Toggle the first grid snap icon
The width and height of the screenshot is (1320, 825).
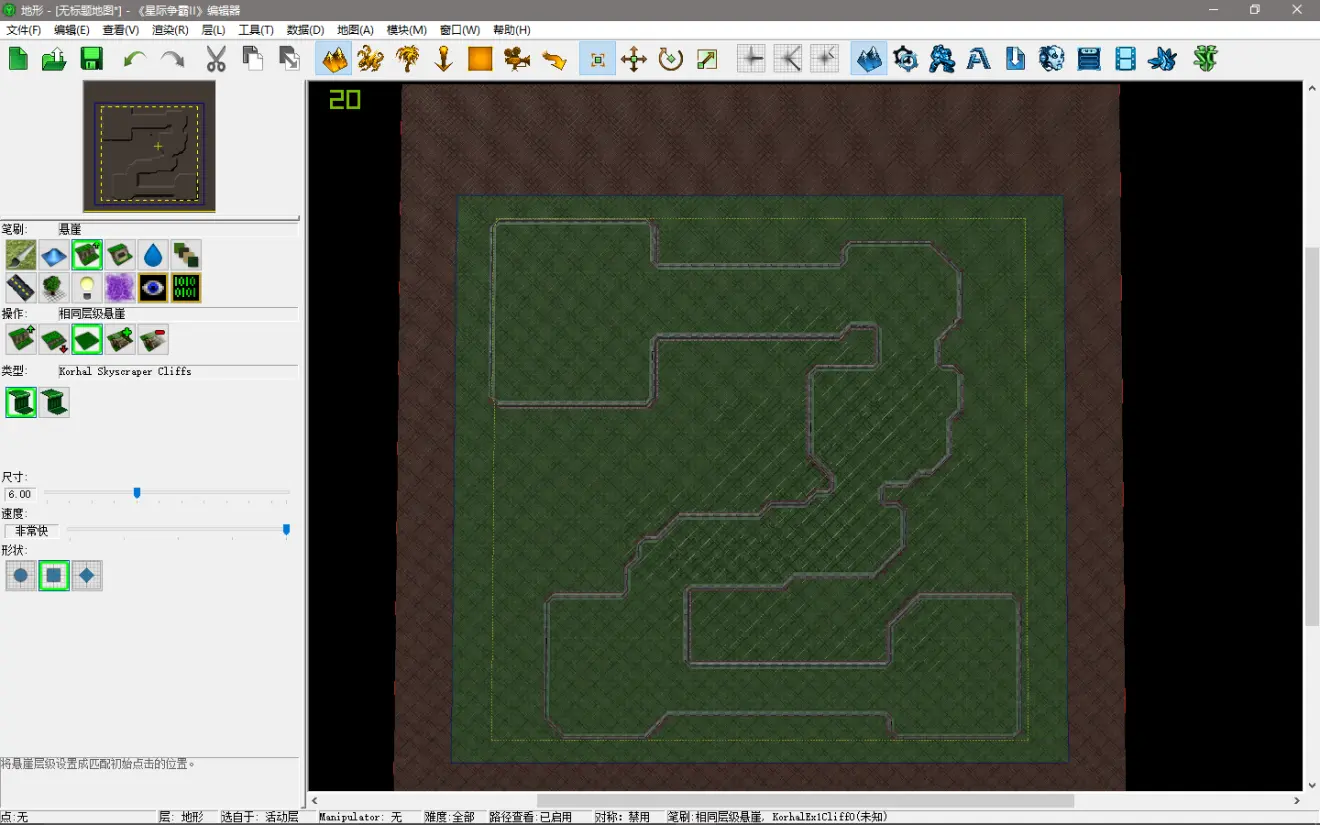click(751, 59)
